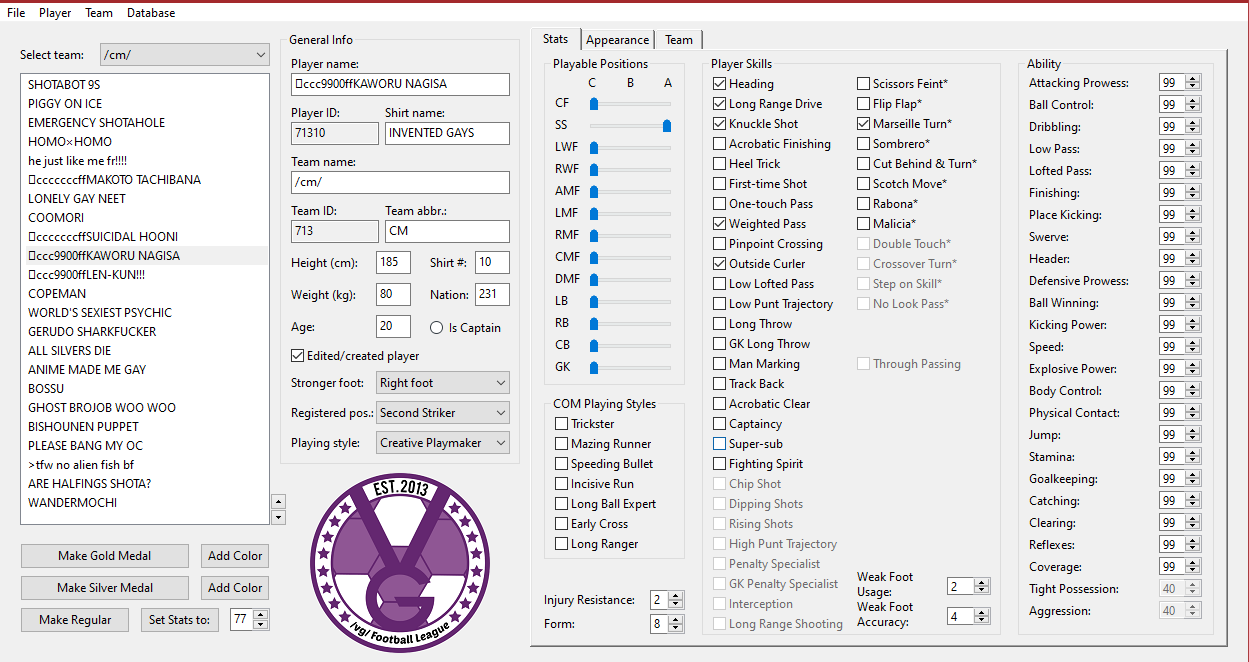Click the SS position slider handle

(667, 125)
